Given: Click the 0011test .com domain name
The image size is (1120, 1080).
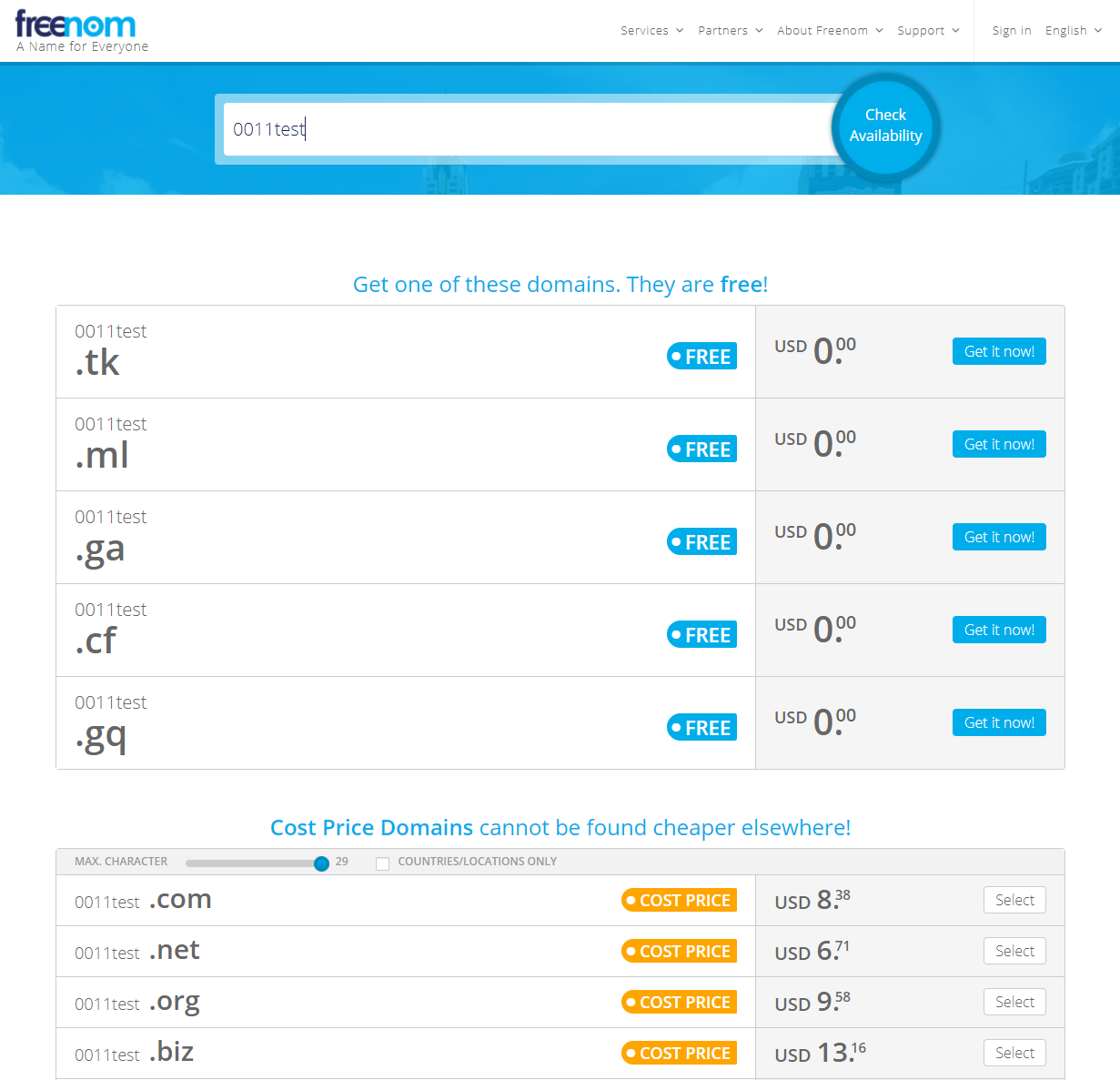Looking at the screenshot, I should (143, 900).
